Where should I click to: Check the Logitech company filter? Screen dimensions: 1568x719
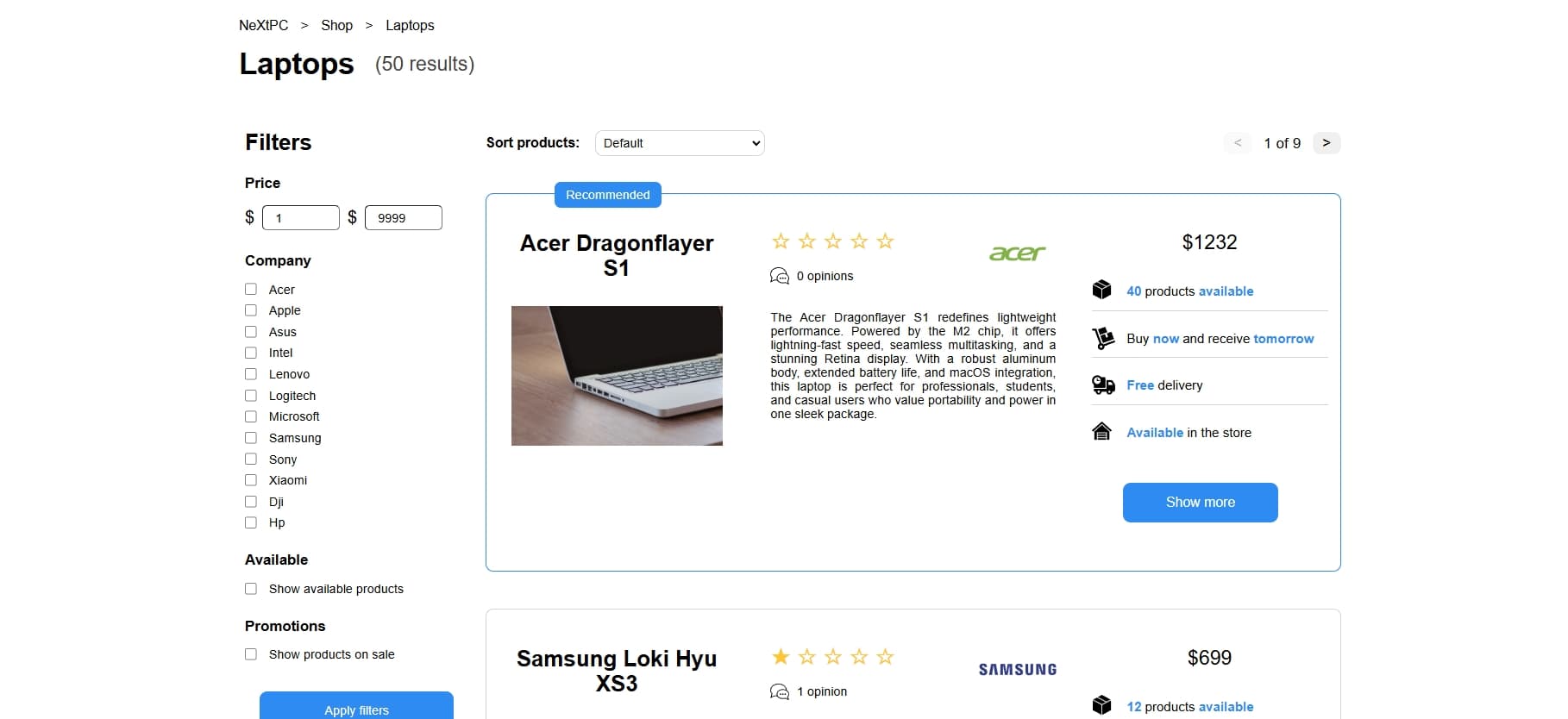(251, 396)
